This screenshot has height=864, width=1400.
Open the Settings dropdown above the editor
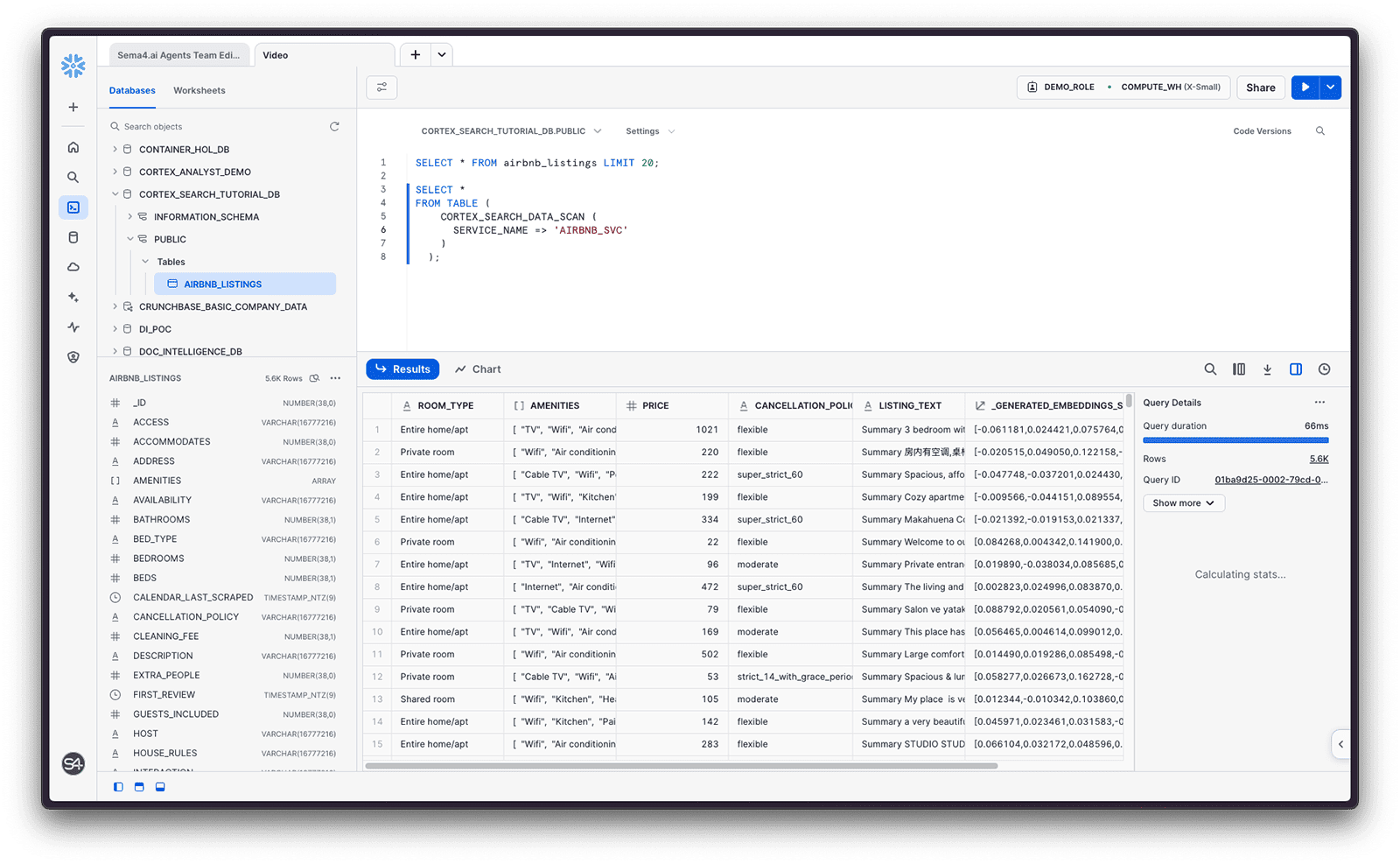point(648,130)
